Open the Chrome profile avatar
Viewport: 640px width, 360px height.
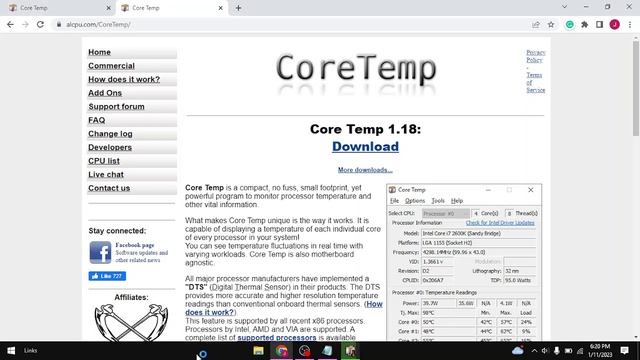click(615, 24)
